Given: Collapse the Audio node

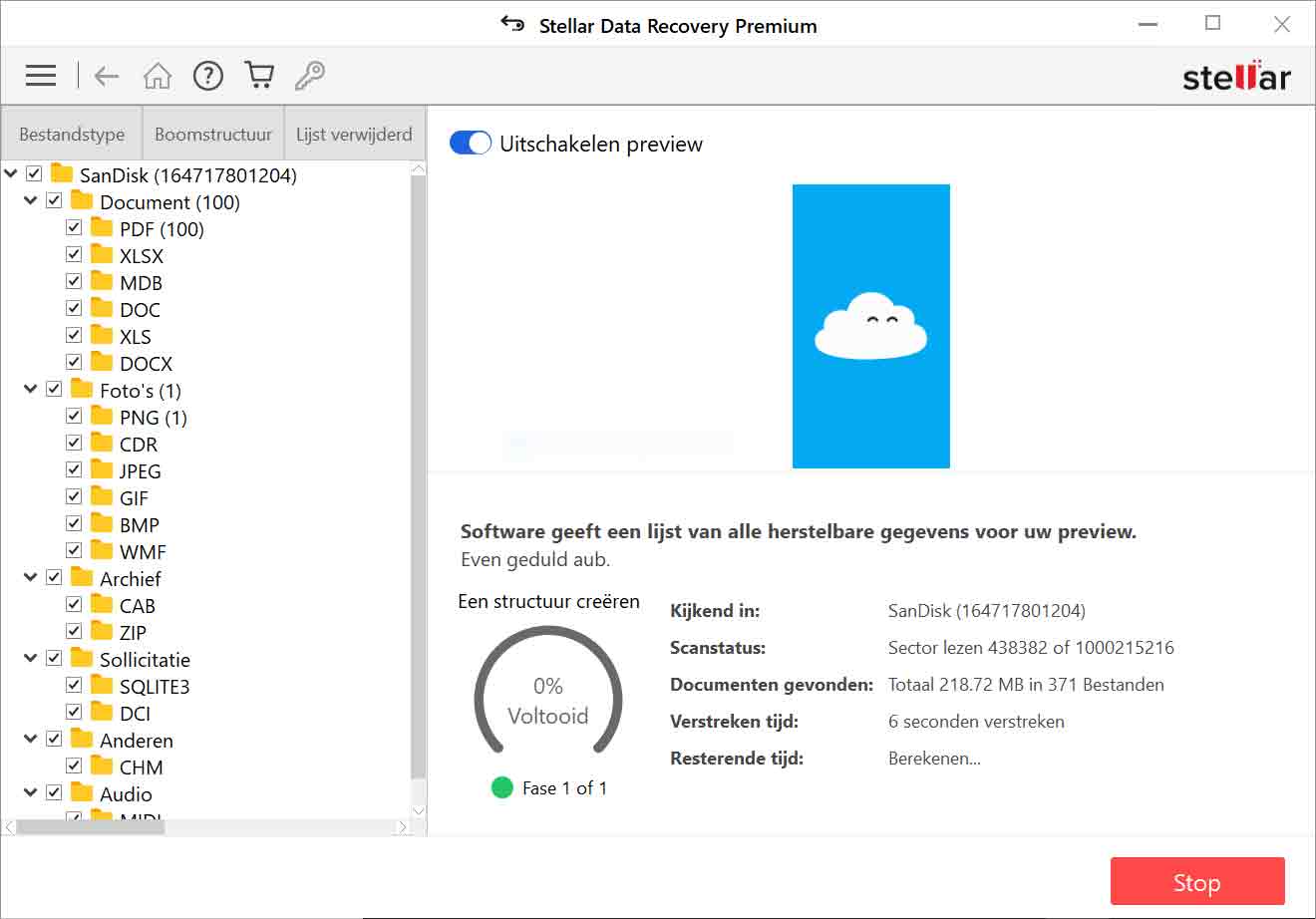Looking at the screenshot, I should pyautogui.click(x=31, y=793).
